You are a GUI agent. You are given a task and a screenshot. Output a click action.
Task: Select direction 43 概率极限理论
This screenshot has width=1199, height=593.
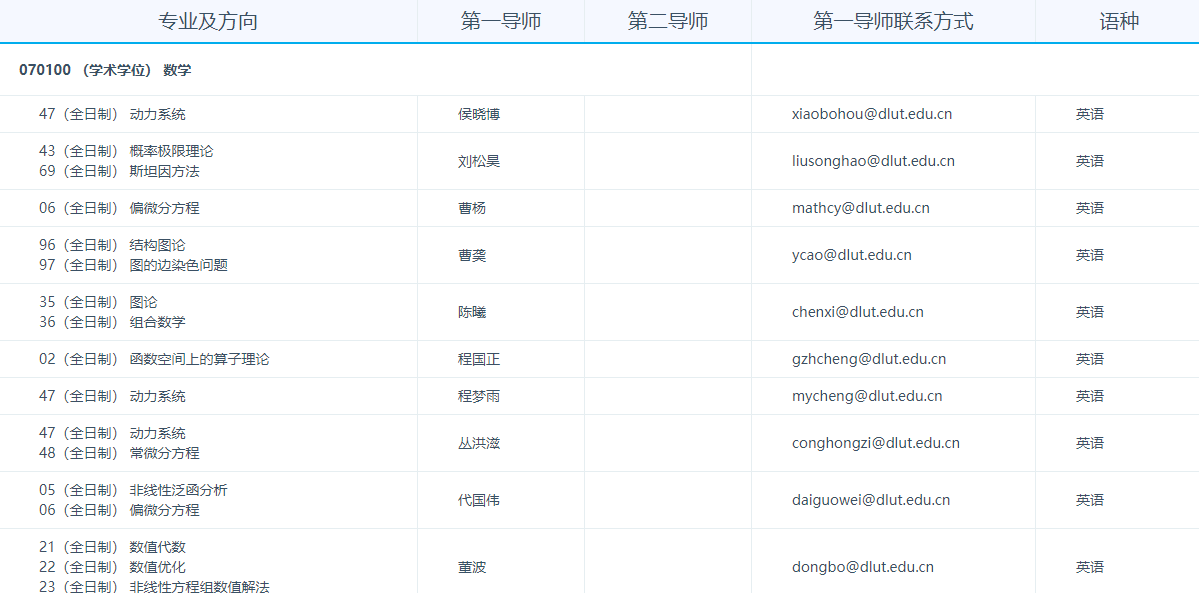(x=126, y=151)
